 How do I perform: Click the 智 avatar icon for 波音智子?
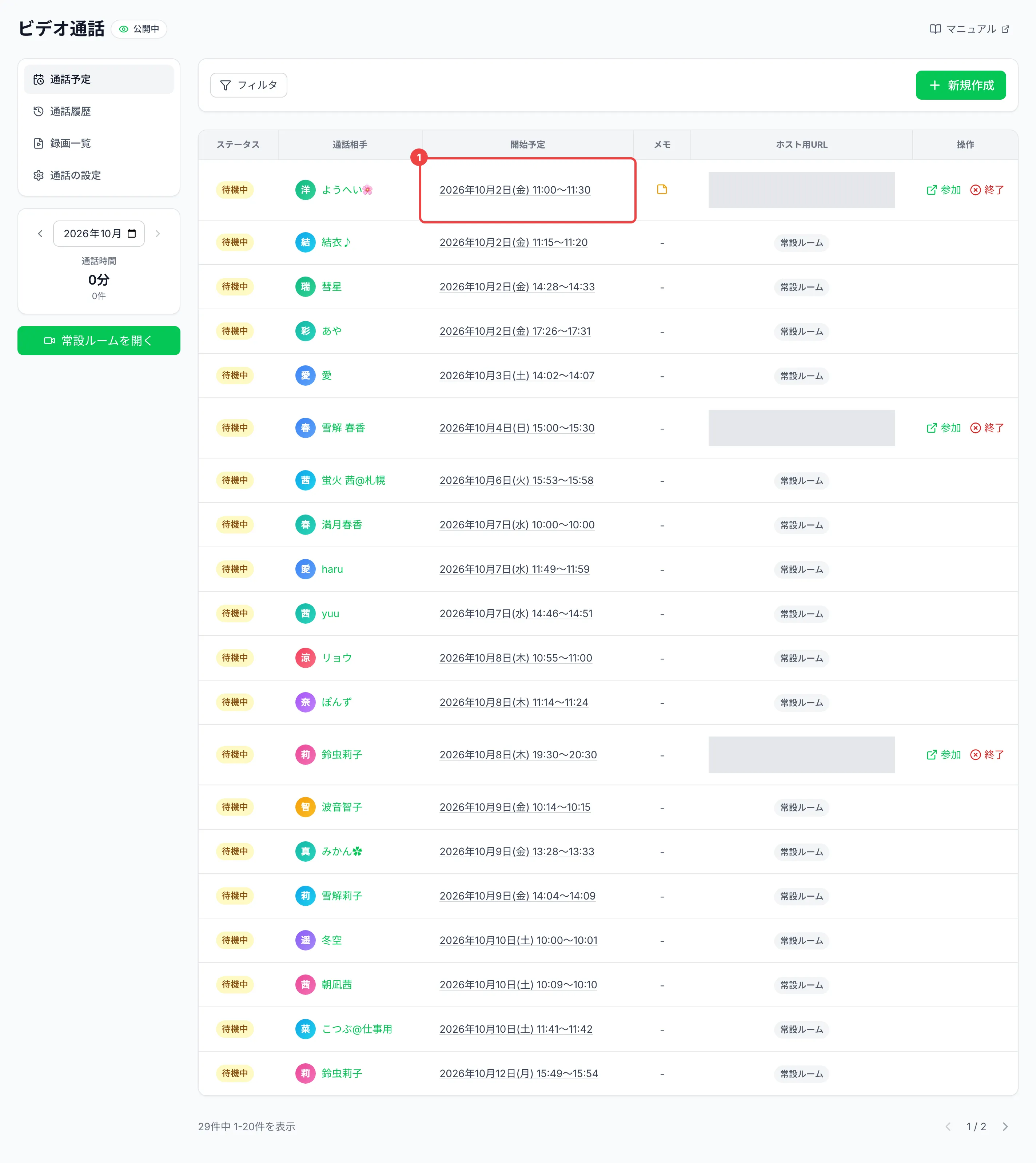(x=305, y=807)
